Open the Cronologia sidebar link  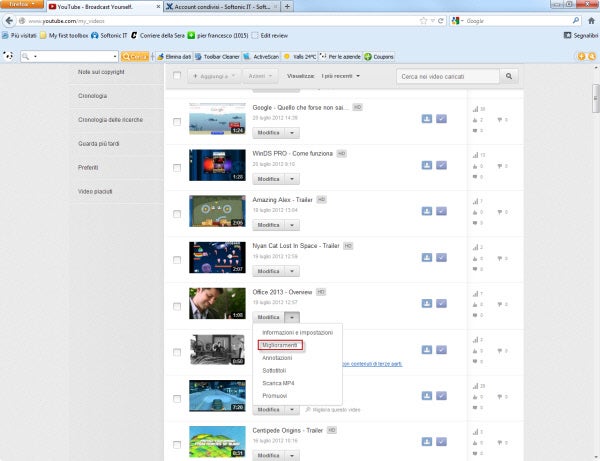point(92,96)
